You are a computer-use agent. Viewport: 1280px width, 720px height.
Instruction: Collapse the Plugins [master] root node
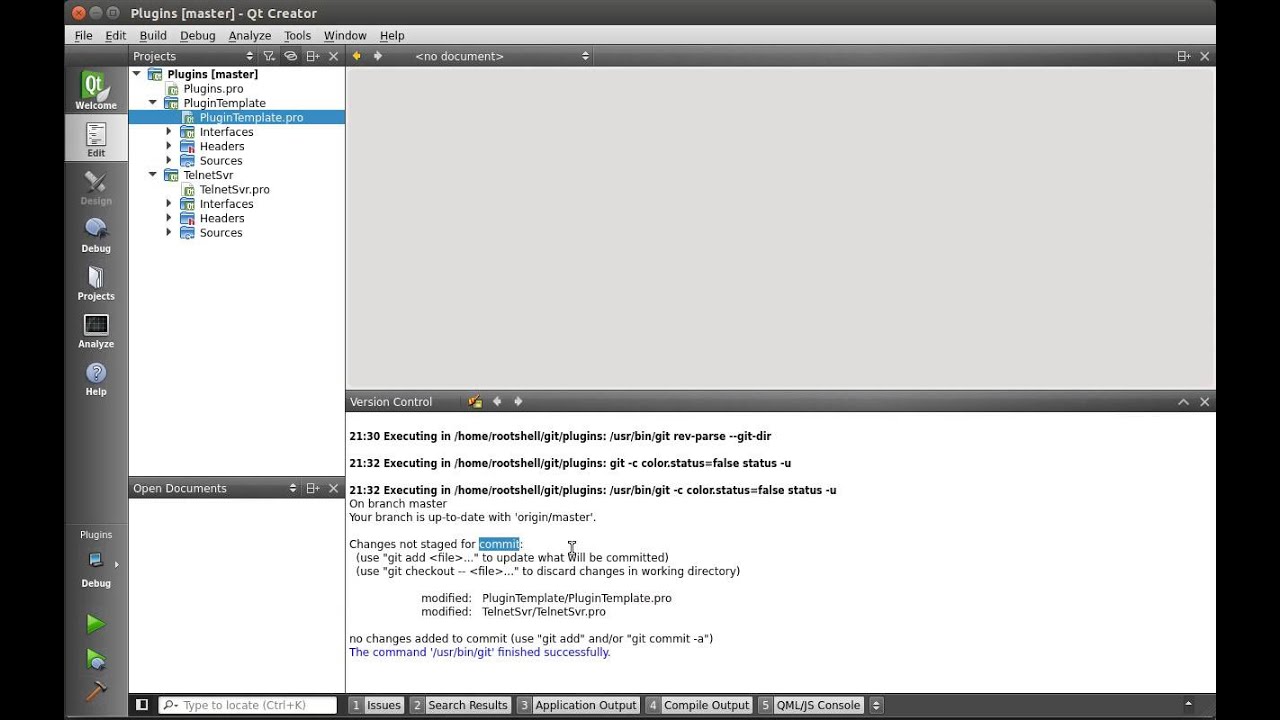[x=137, y=74]
